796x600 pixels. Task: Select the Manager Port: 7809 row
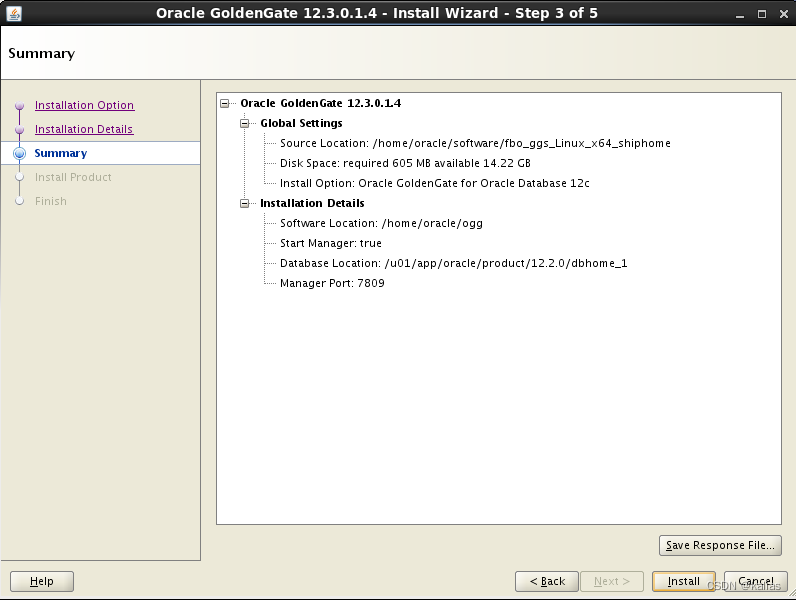[332, 283]
